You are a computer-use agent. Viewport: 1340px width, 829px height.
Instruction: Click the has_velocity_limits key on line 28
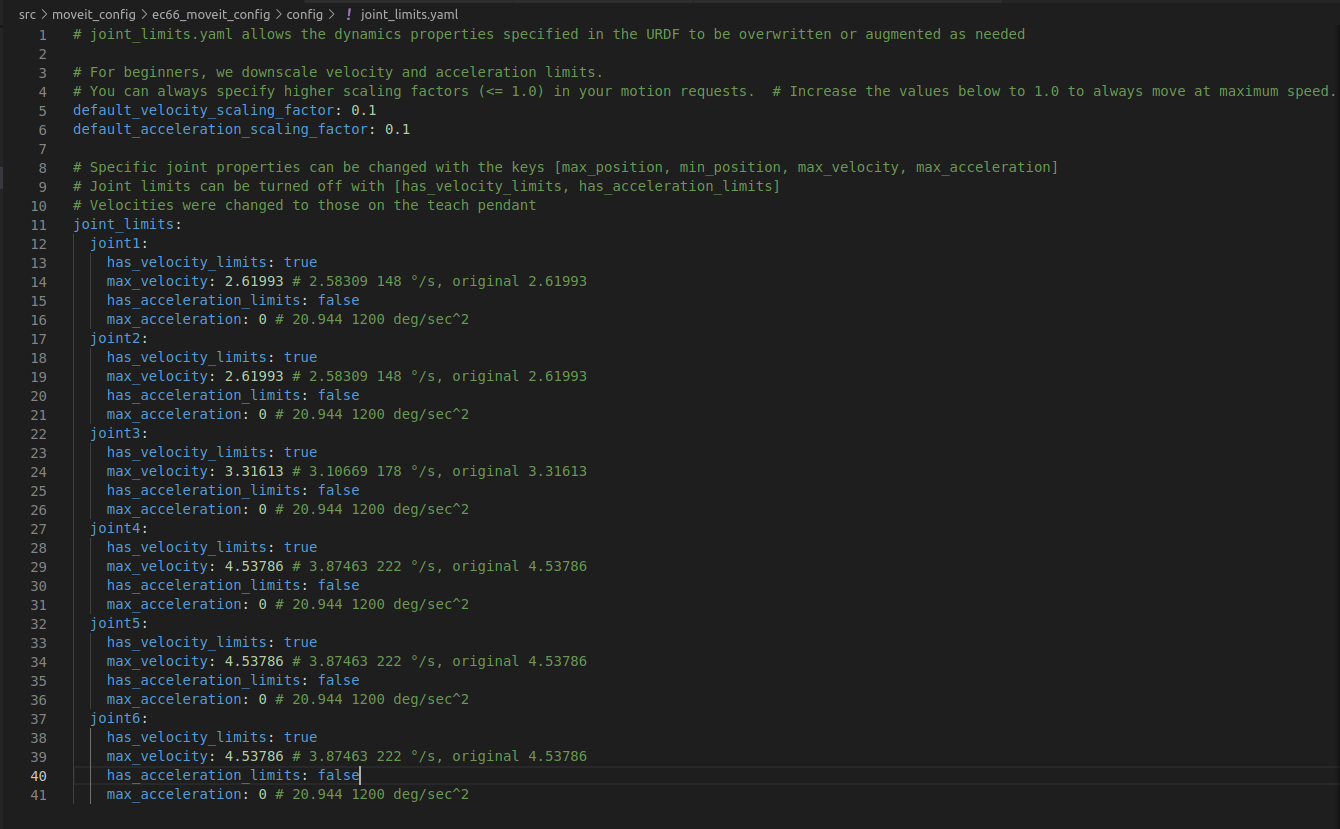187,548
